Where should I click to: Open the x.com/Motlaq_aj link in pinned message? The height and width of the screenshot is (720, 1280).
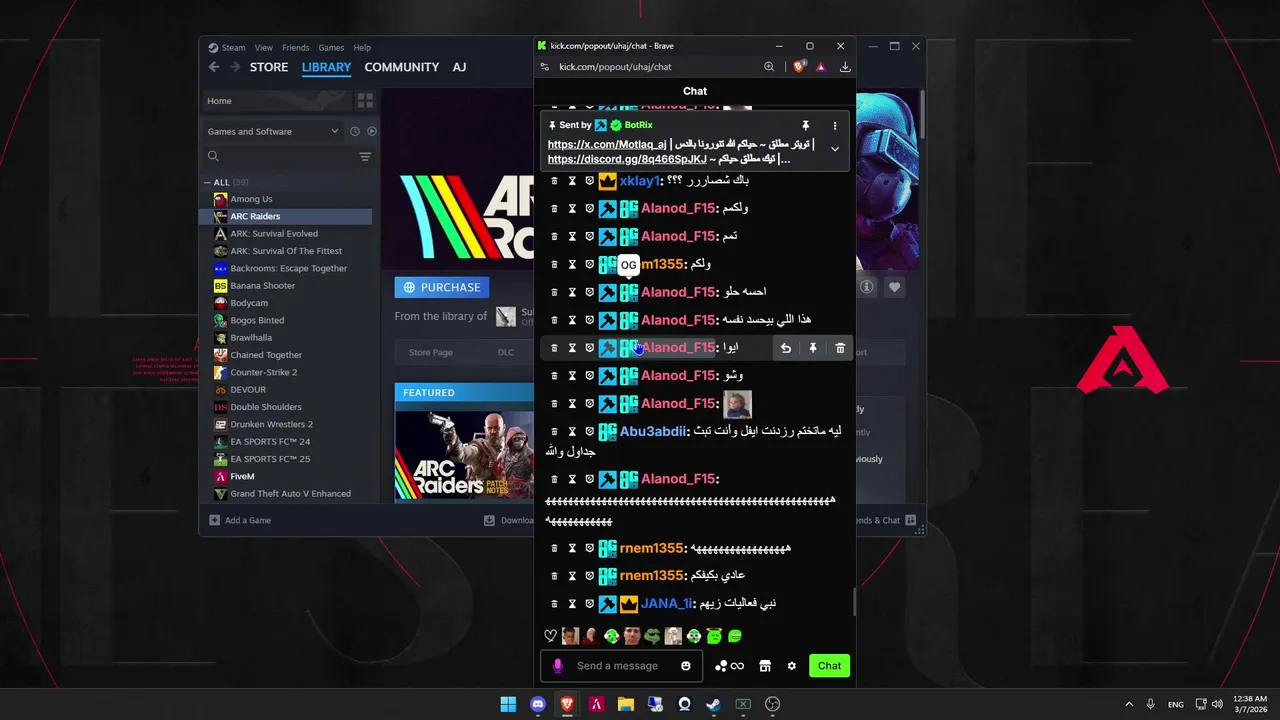(607, 145)
